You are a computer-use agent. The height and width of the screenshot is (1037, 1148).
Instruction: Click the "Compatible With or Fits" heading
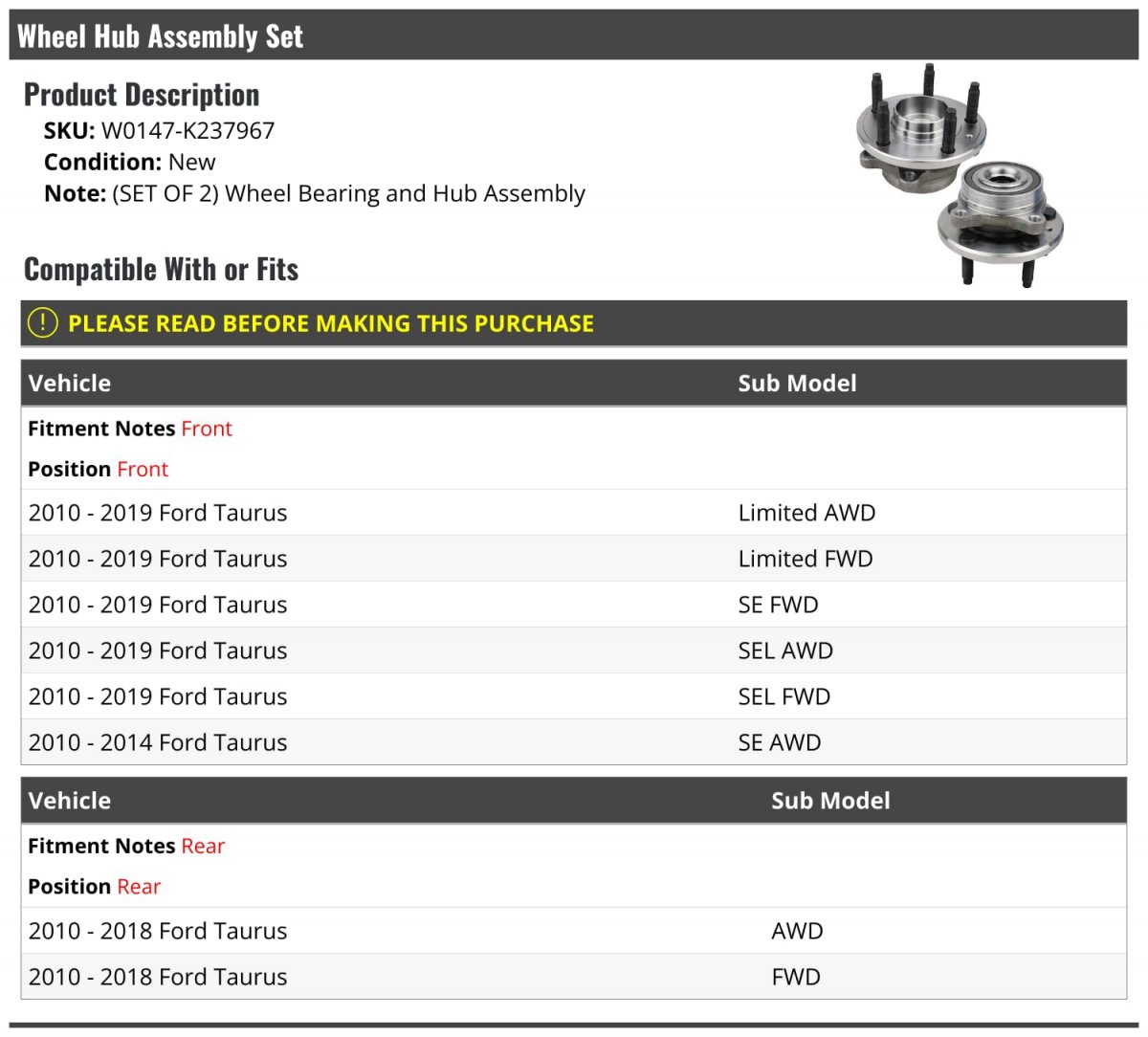(161, 270)
